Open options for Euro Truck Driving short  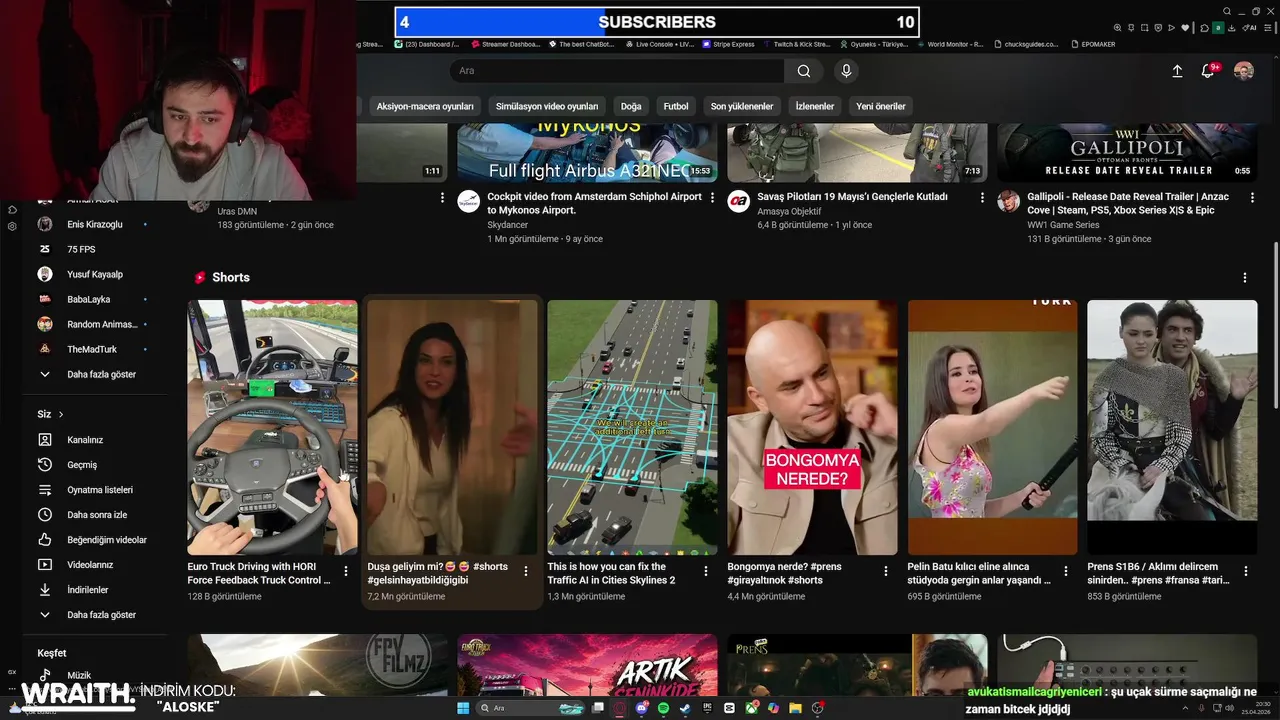click(346, 571)
